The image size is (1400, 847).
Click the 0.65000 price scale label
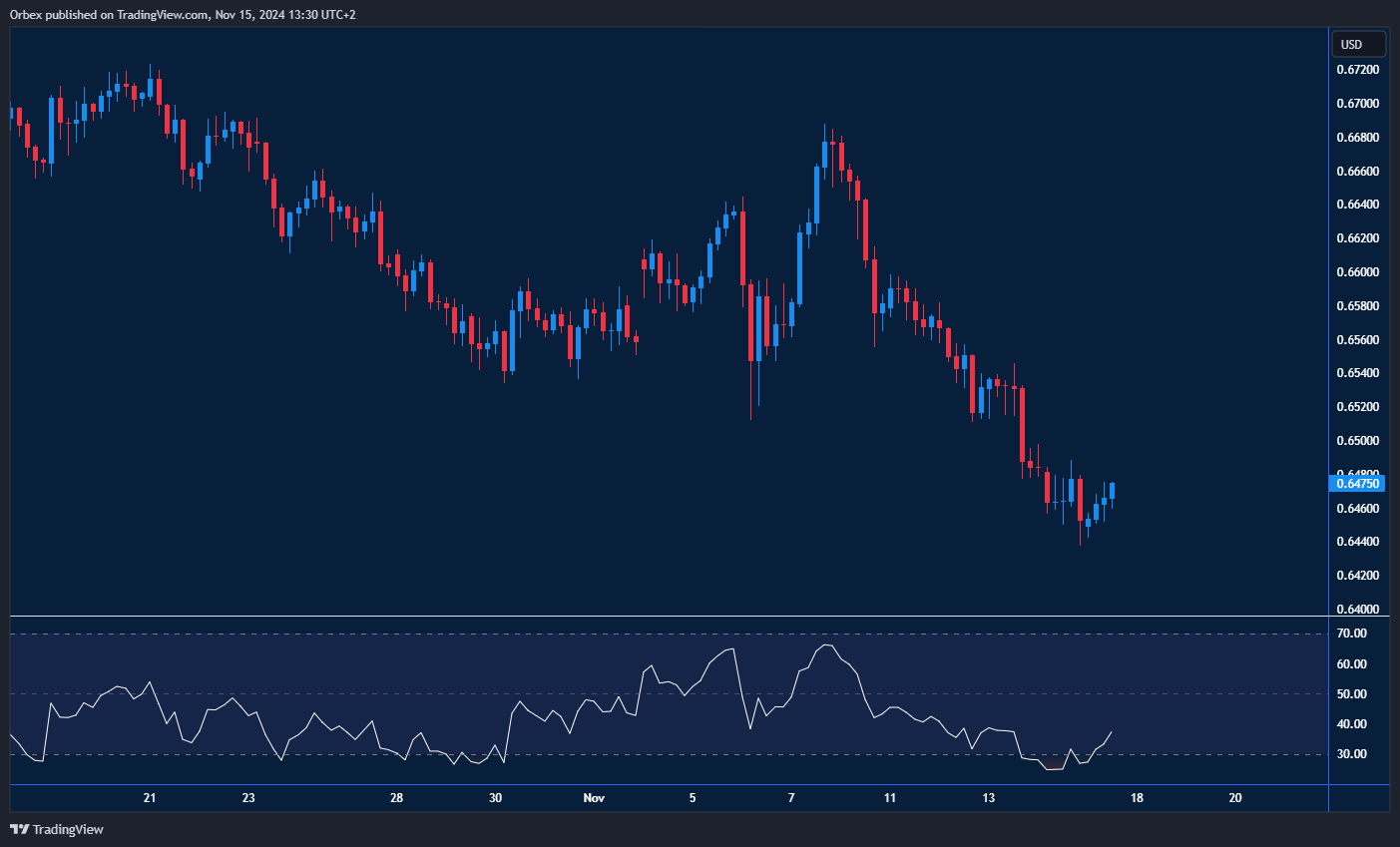click(x=1357, y=441)
